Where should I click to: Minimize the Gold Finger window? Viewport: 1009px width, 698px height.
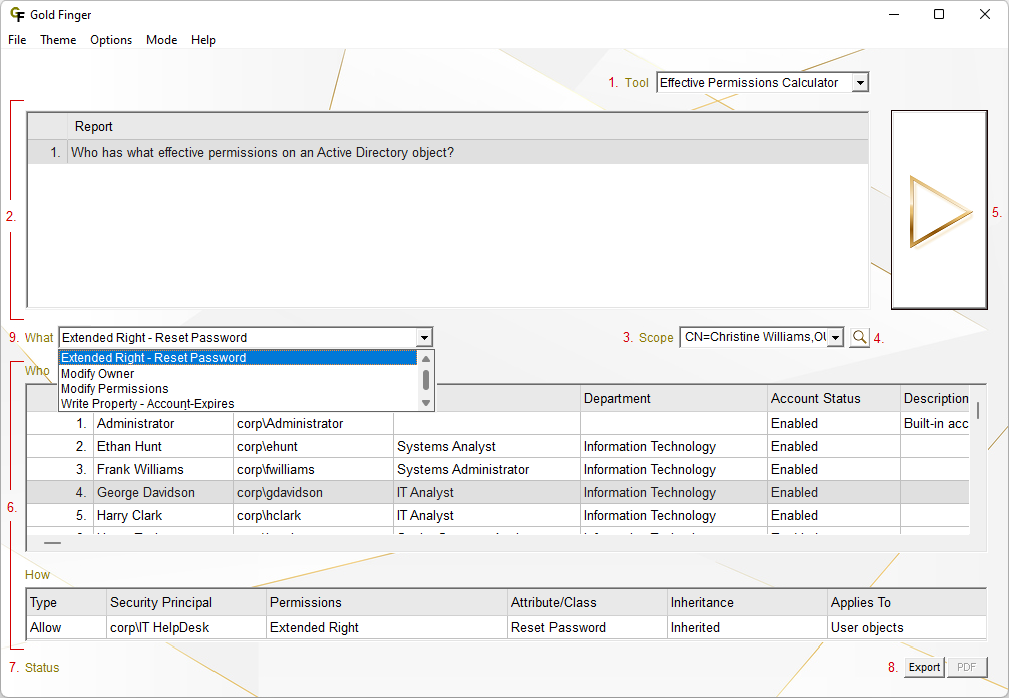pos(894,14)
